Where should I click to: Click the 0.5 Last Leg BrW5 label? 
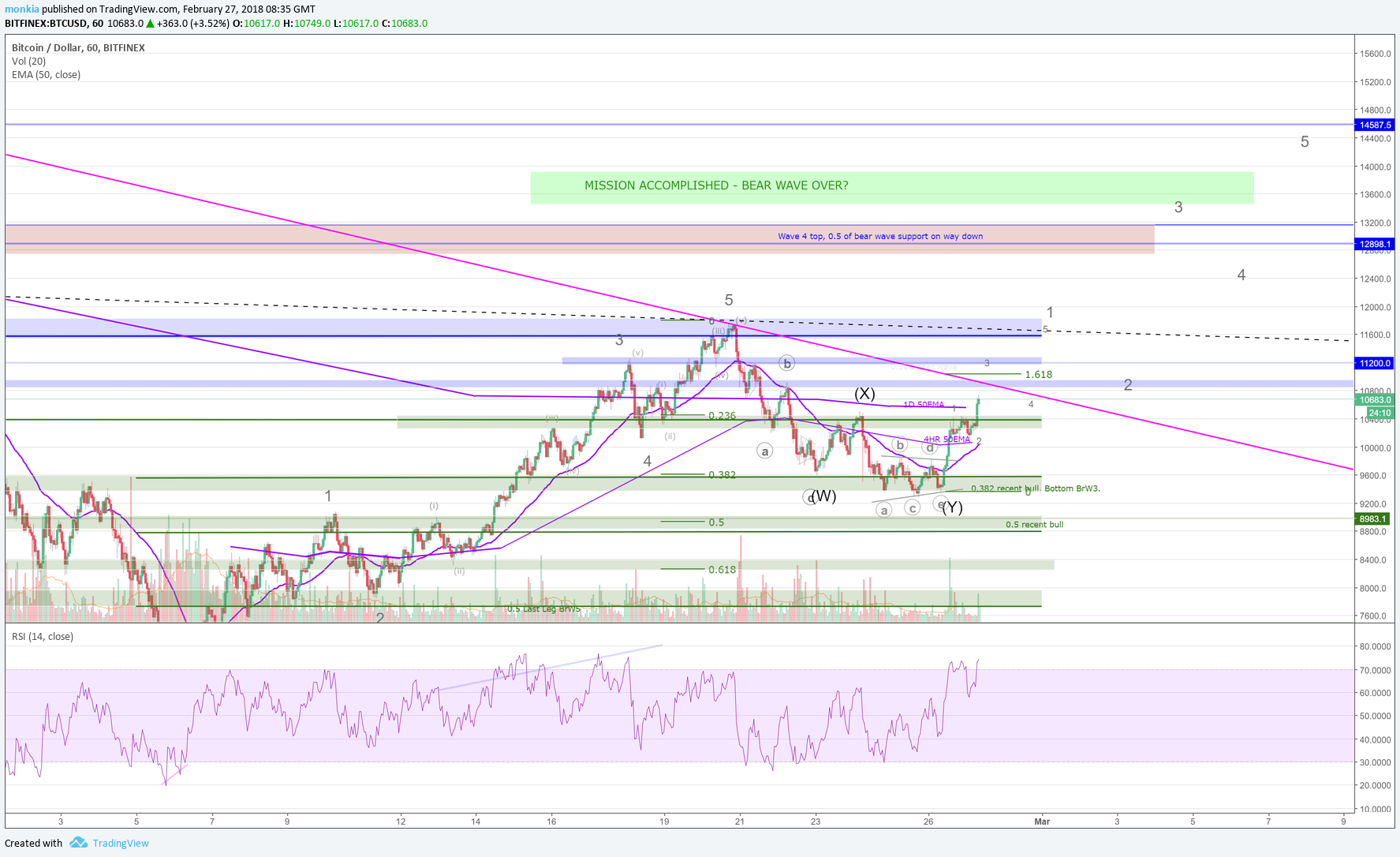pyautogui.click(x=543, y=609)
